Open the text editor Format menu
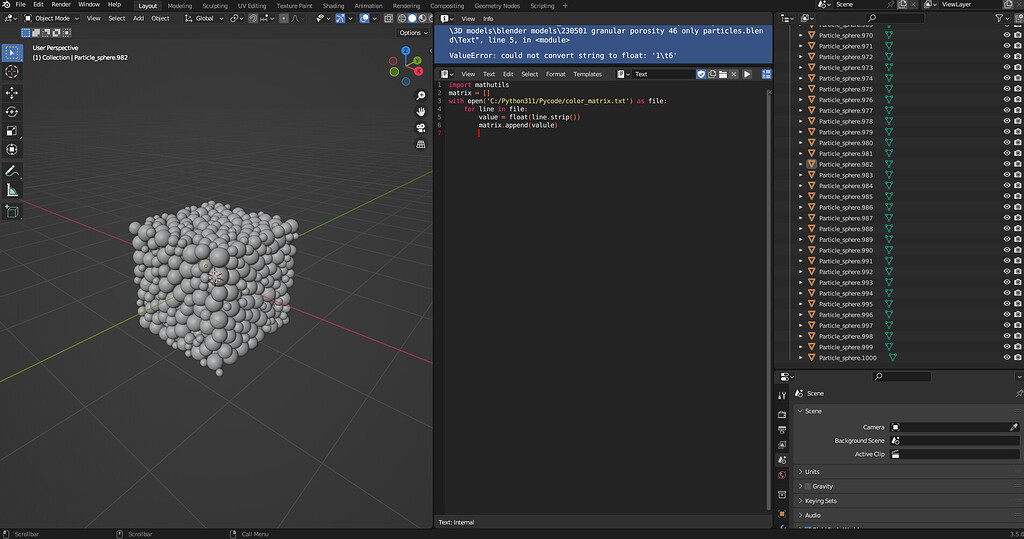 pos(556,74)
